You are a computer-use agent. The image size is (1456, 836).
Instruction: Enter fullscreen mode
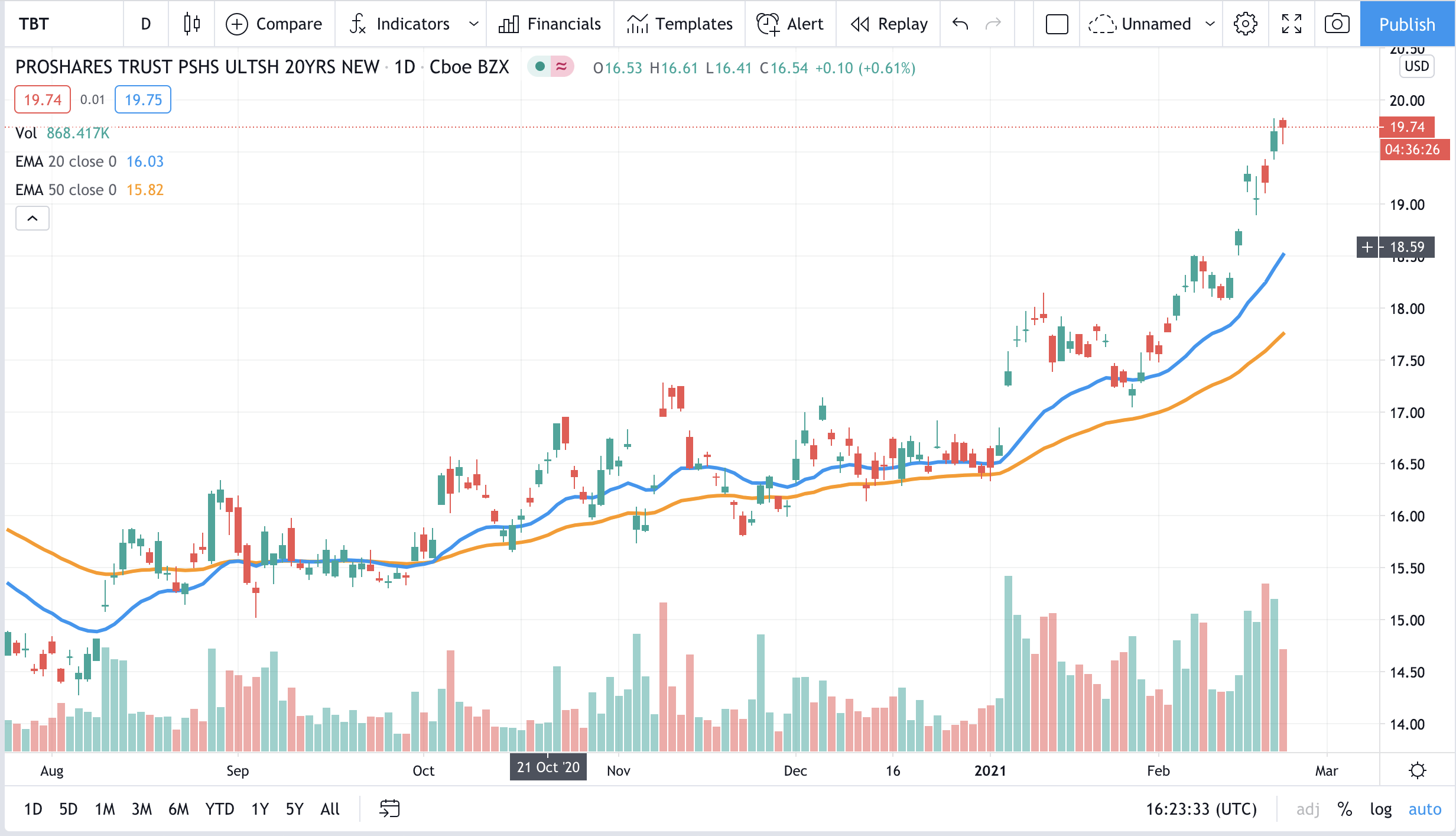coord(1291,24)
